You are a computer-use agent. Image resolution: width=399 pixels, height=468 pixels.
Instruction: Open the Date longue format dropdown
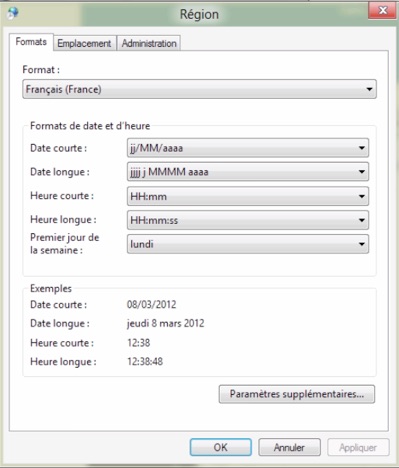248,172
